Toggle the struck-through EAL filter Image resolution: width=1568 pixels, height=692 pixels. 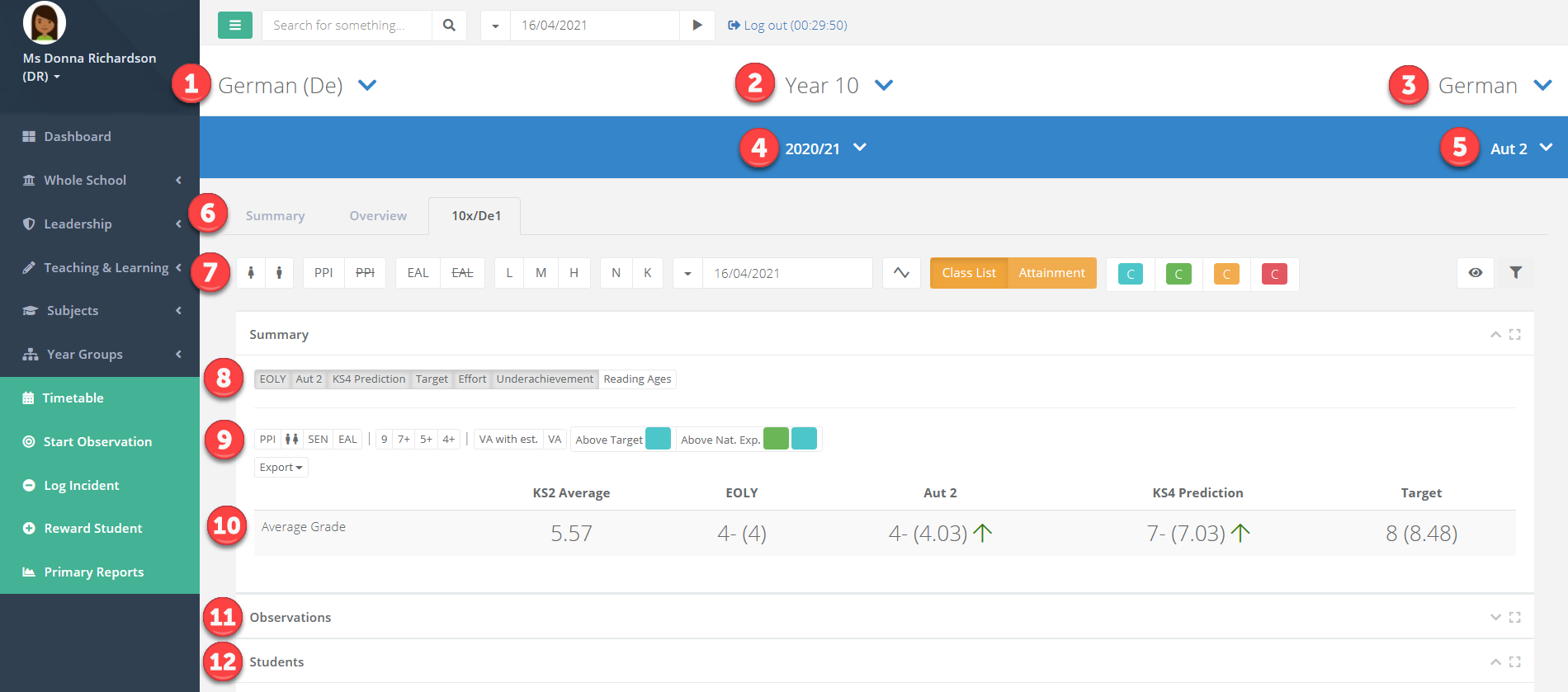[x=462, y=273]
